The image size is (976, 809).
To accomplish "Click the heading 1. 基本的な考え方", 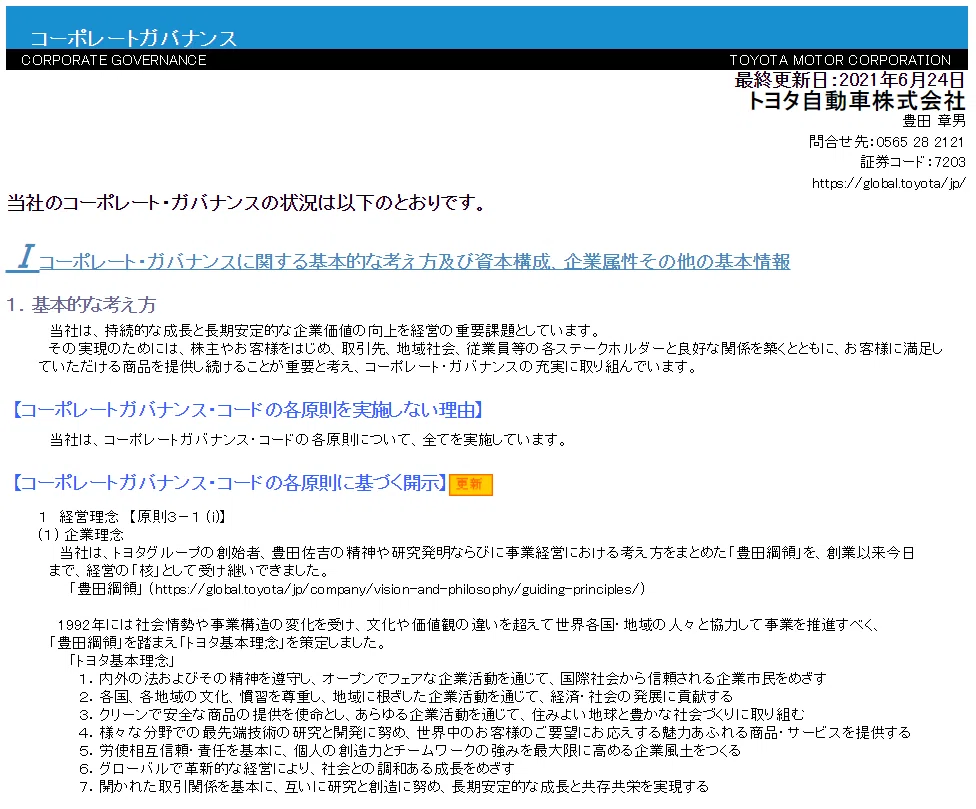I will tap(81, 304).
